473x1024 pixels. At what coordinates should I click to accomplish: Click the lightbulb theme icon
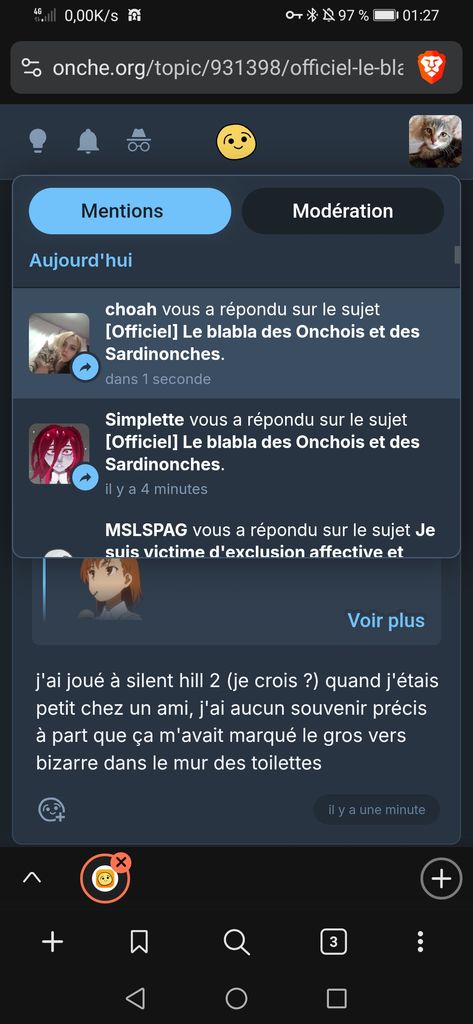coord(39,140)
